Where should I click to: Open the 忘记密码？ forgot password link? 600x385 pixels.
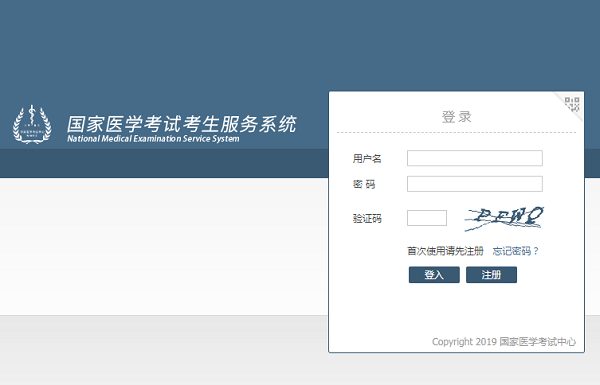[x=515, y=251]
